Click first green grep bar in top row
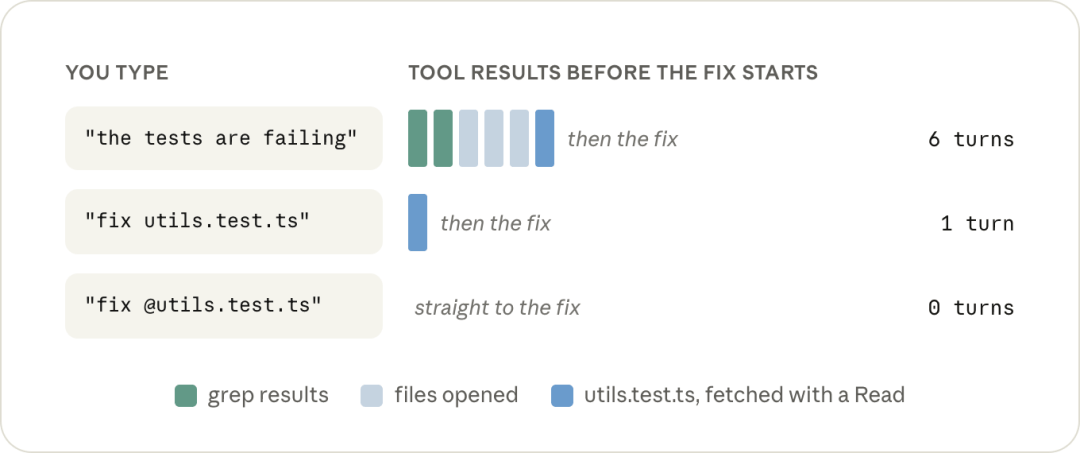 tap(417, 138)
